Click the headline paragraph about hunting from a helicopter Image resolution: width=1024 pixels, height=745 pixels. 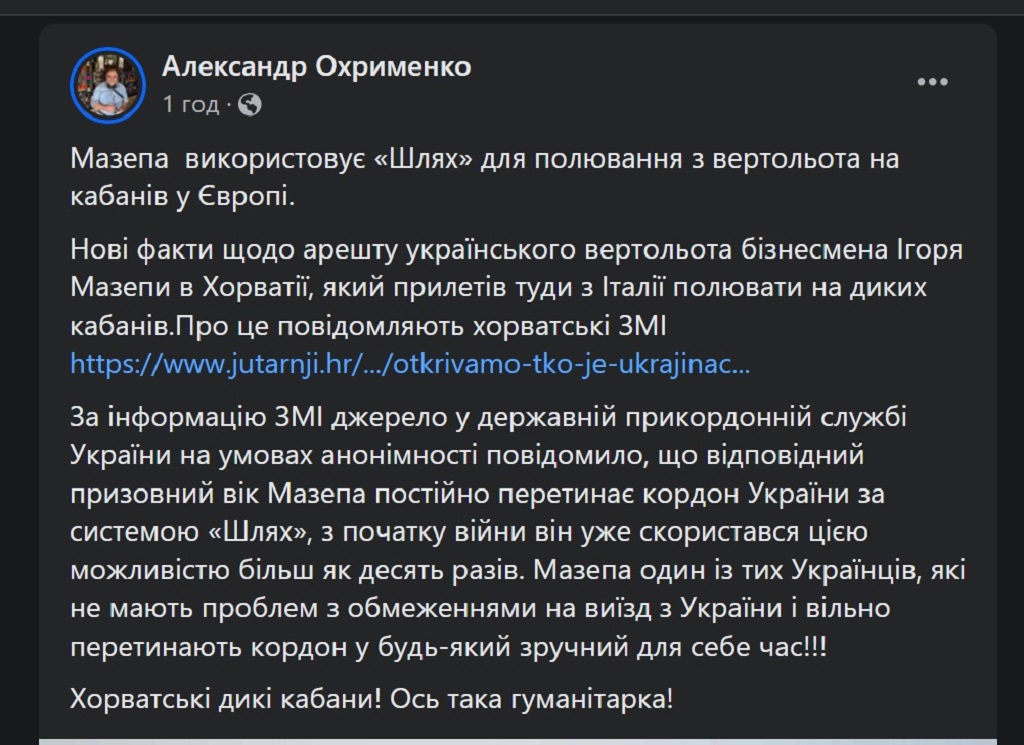click(485, 178)
